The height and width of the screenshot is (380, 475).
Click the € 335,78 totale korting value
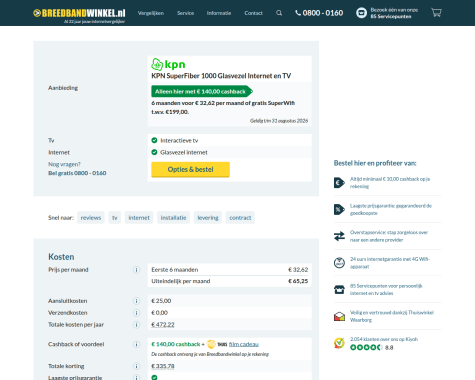click(x=163, y=366)
